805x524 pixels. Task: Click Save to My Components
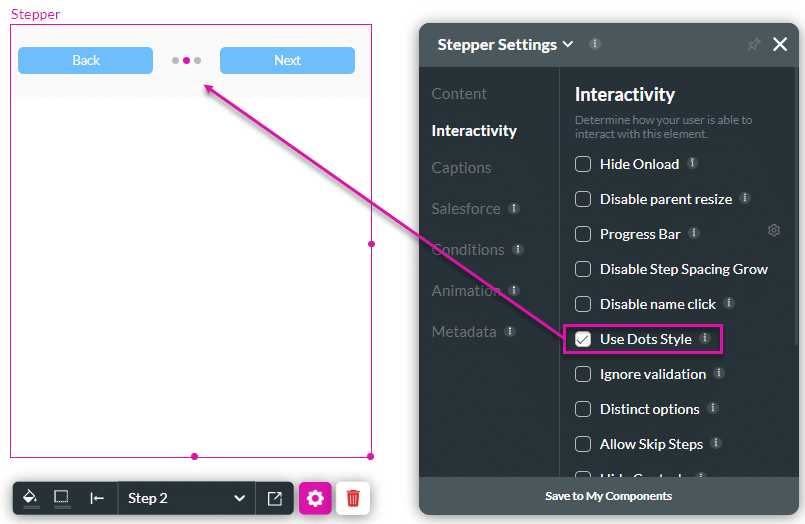pyautogui.click(x=608, y=496)
